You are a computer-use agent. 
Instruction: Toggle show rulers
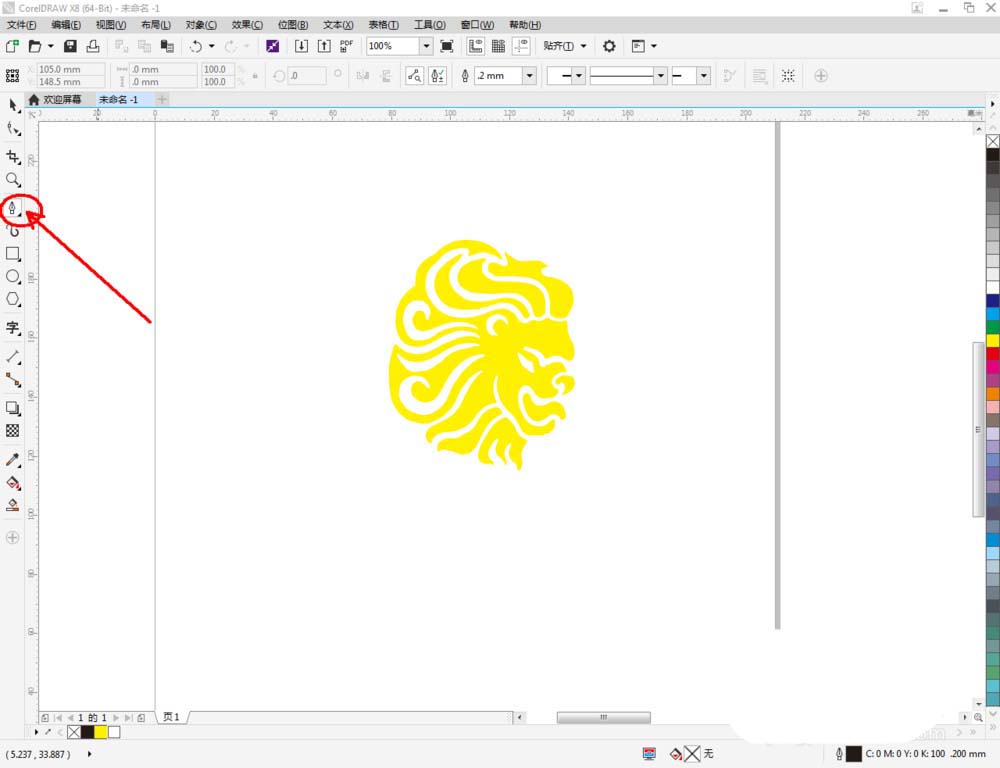pyautogui.click(x=476, y=46)
